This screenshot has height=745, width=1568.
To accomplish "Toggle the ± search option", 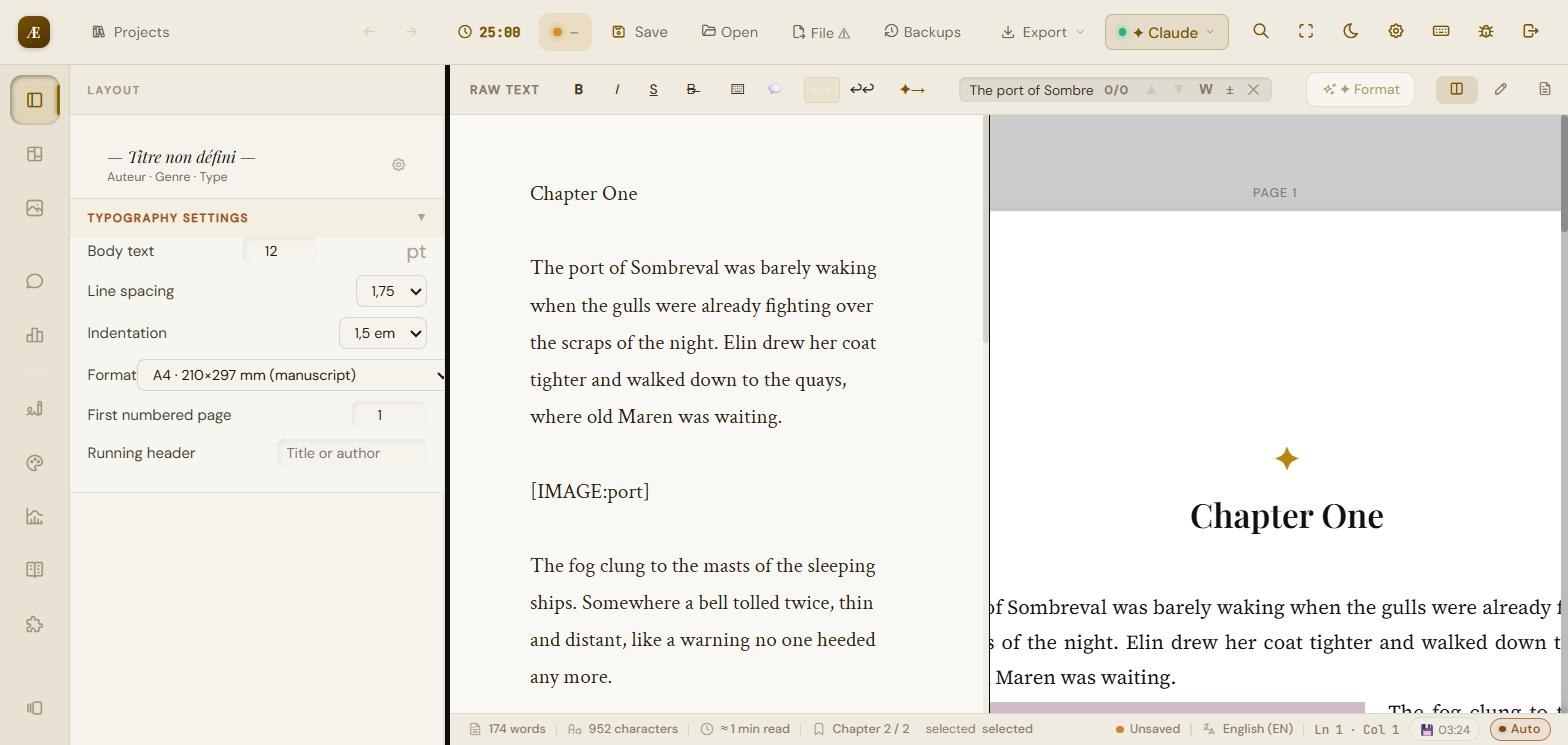I will pyautogui.click(x=1230, y=90).
